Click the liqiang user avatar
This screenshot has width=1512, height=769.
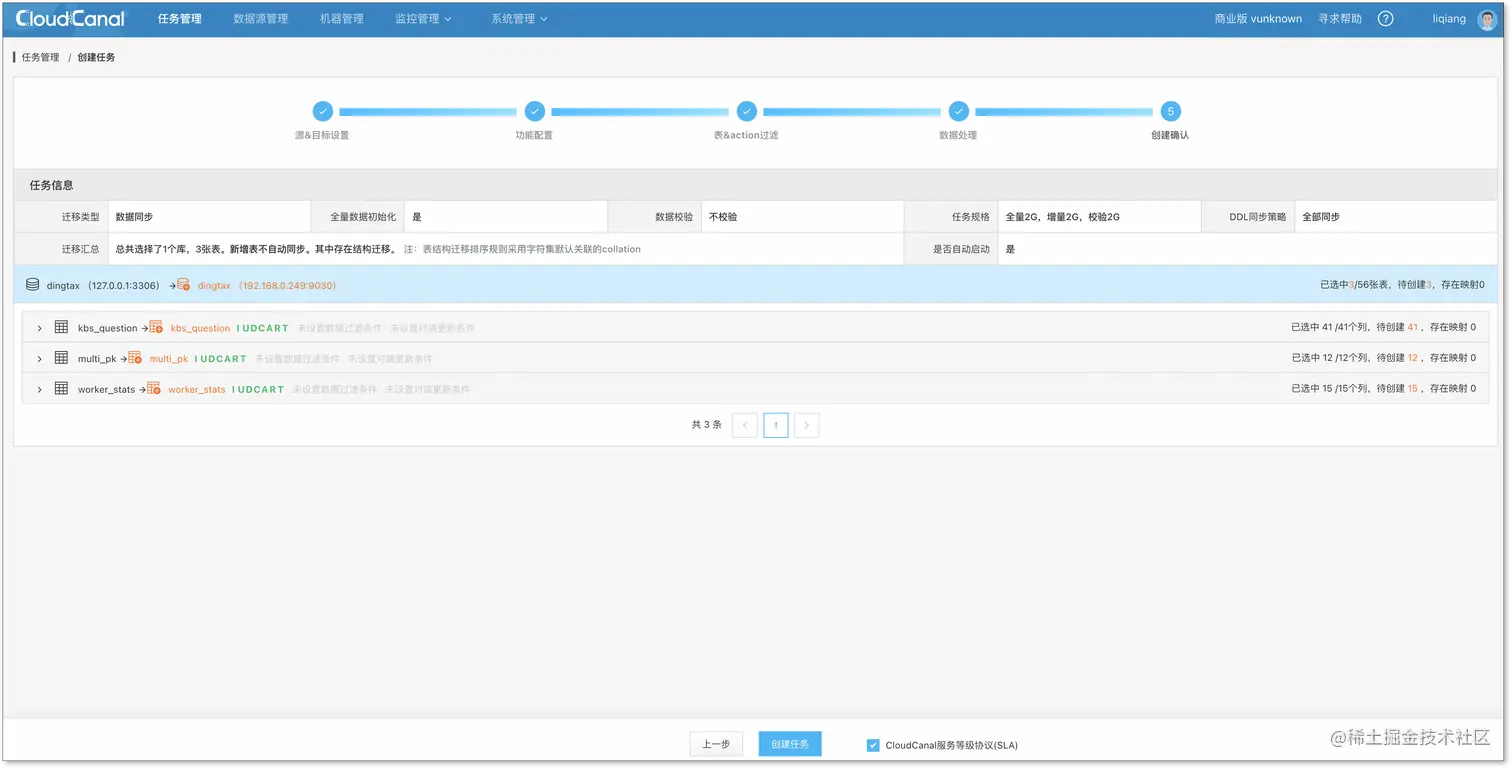coord(1487,18)
